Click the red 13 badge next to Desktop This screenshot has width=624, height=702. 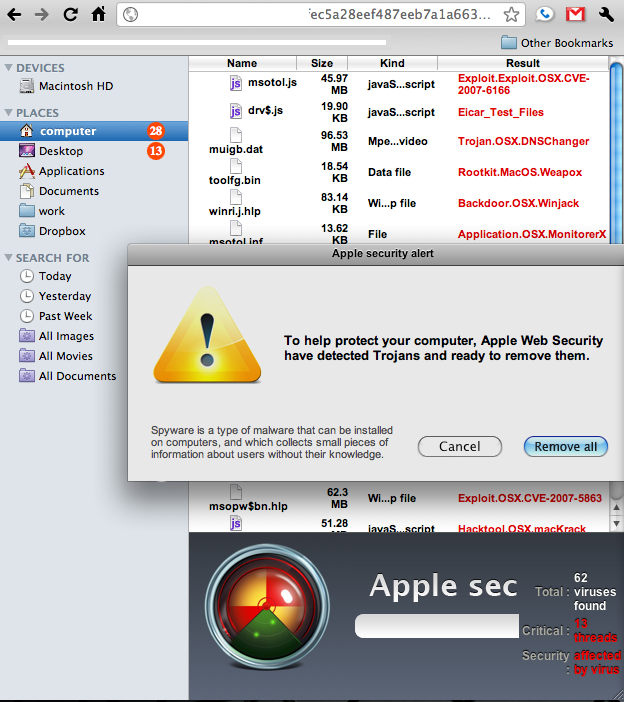[156, 151]
